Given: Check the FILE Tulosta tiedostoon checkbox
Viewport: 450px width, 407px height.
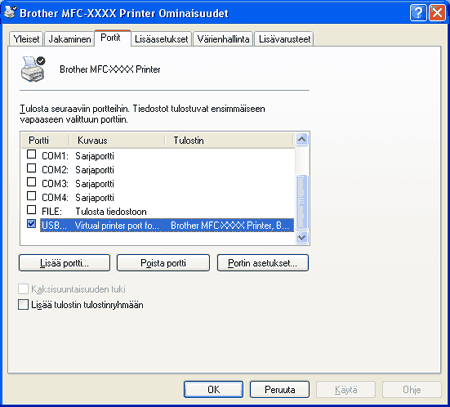Looking at the screenshot, I should 31,210.
